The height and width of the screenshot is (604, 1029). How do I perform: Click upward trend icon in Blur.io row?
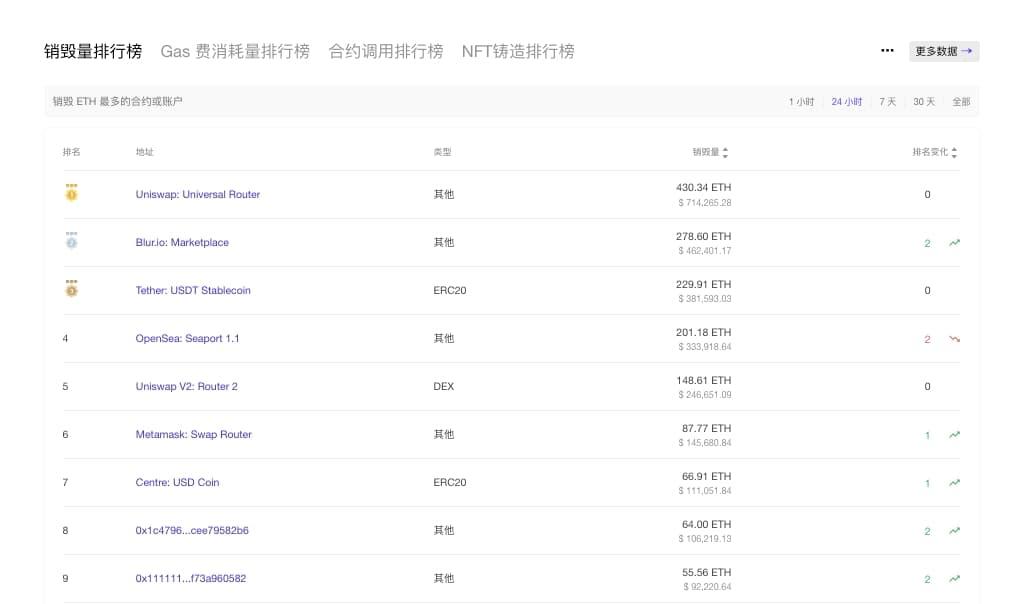[954, 243]
